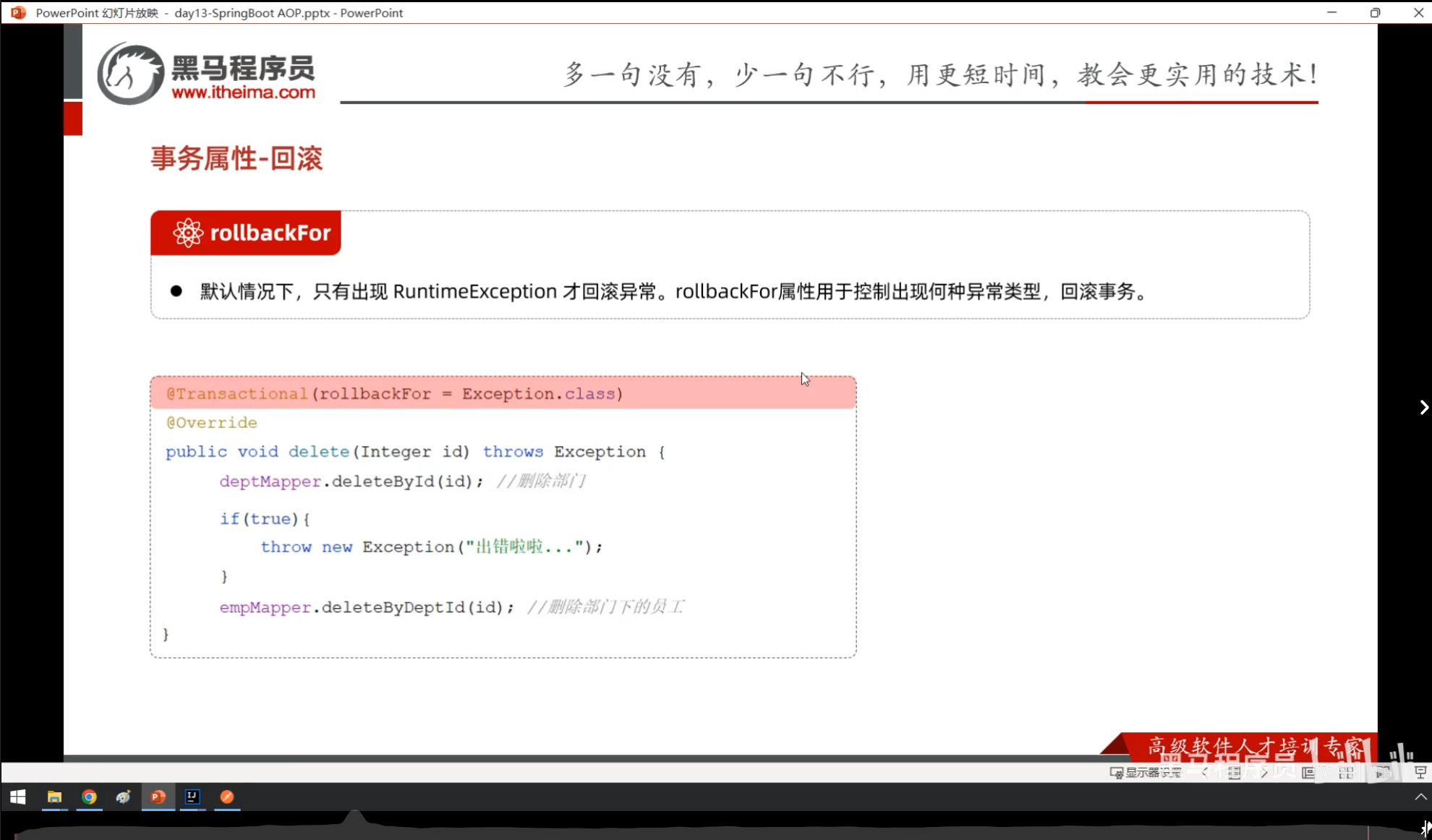The image size is (1432, 840).
Task: Open the Paint app in taskbar
Action: (x=124, y=797)
